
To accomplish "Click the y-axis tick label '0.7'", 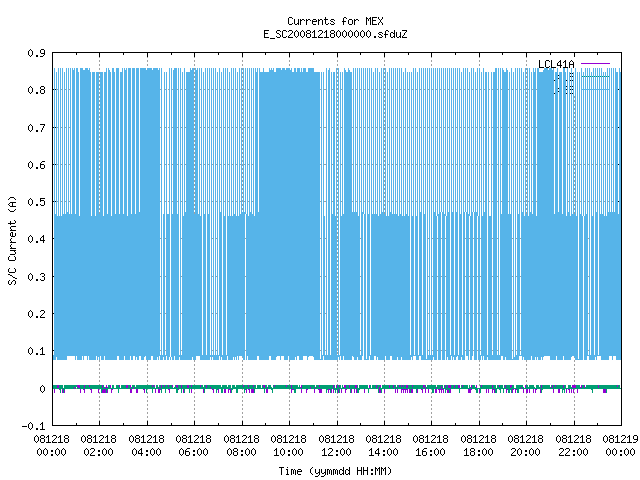I will 36,128.
